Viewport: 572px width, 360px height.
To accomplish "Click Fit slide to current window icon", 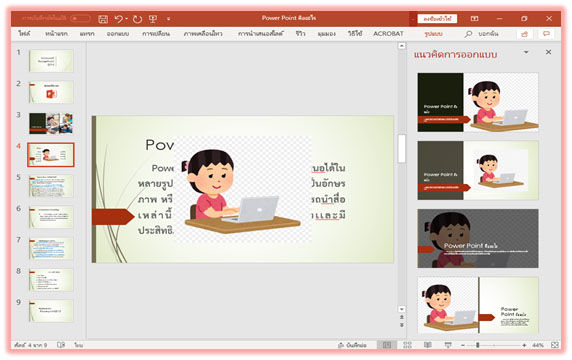I will tap(555, 345).
